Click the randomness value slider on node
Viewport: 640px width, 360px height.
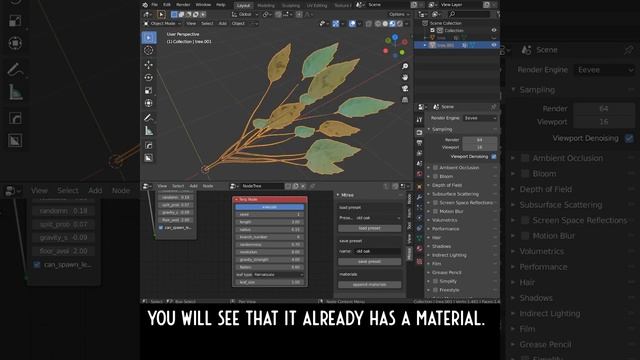(270, 244)
